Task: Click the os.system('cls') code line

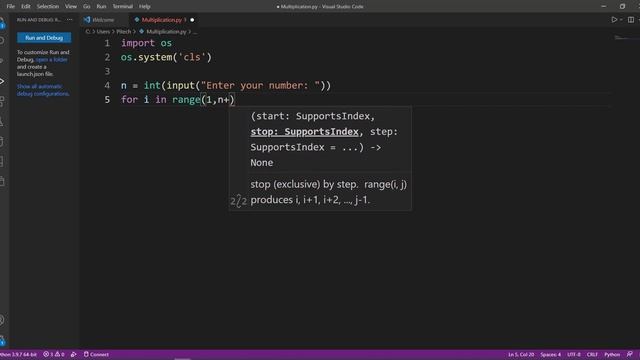Action: pyautogui.click(x=166, y=57)
